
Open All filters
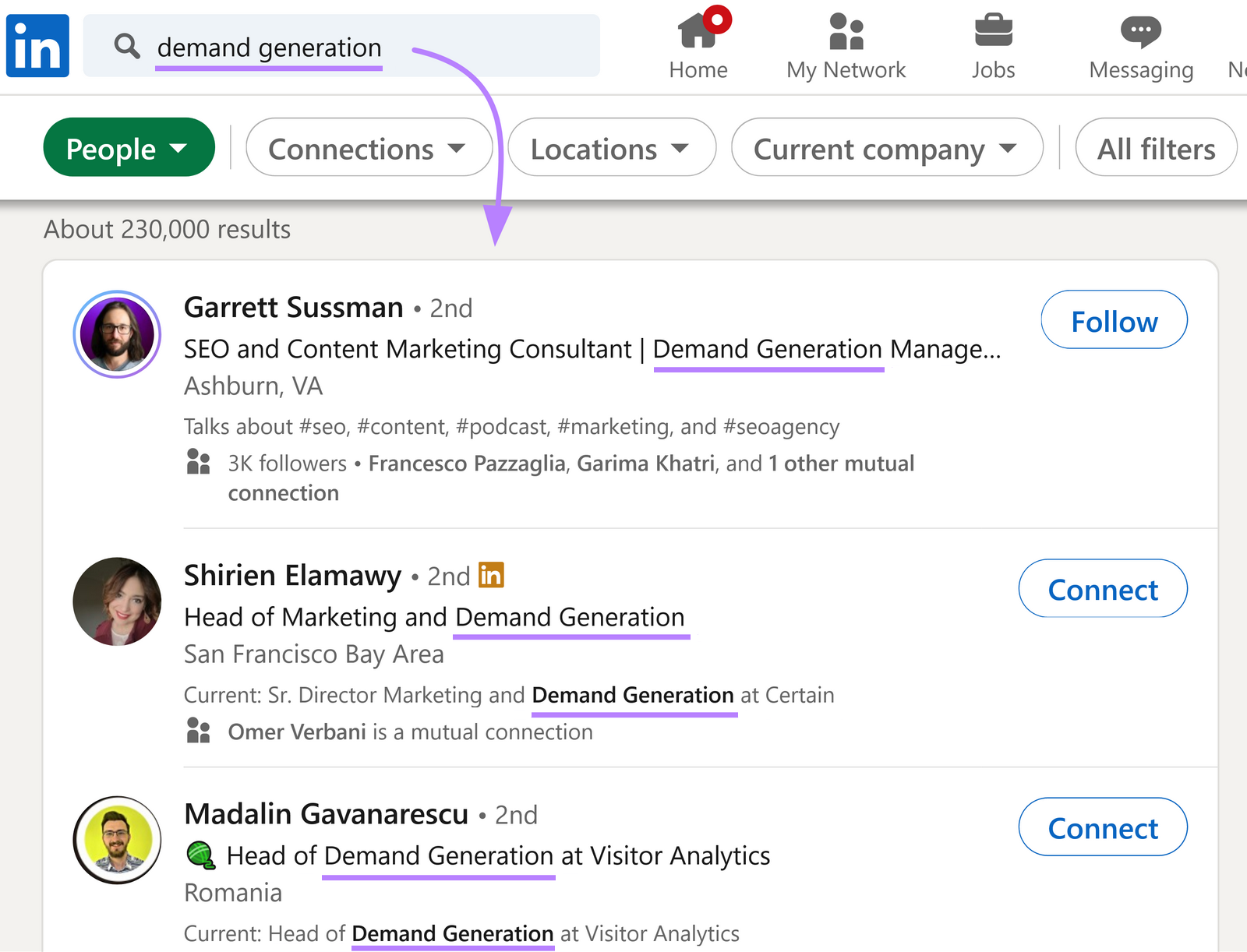tap(1155, 148)
